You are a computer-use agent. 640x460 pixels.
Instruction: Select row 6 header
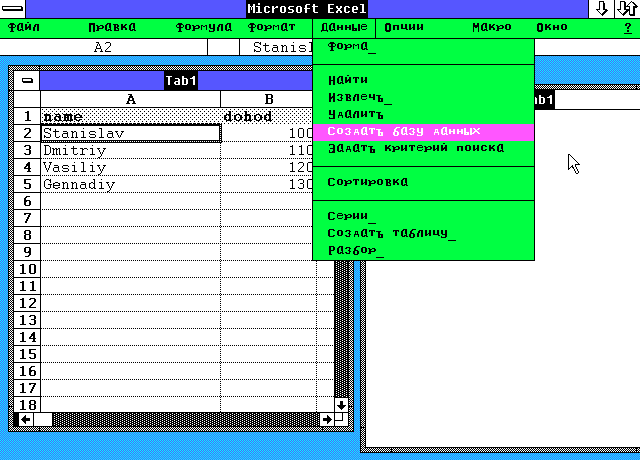pyautogui.click(x=27, y=201)
